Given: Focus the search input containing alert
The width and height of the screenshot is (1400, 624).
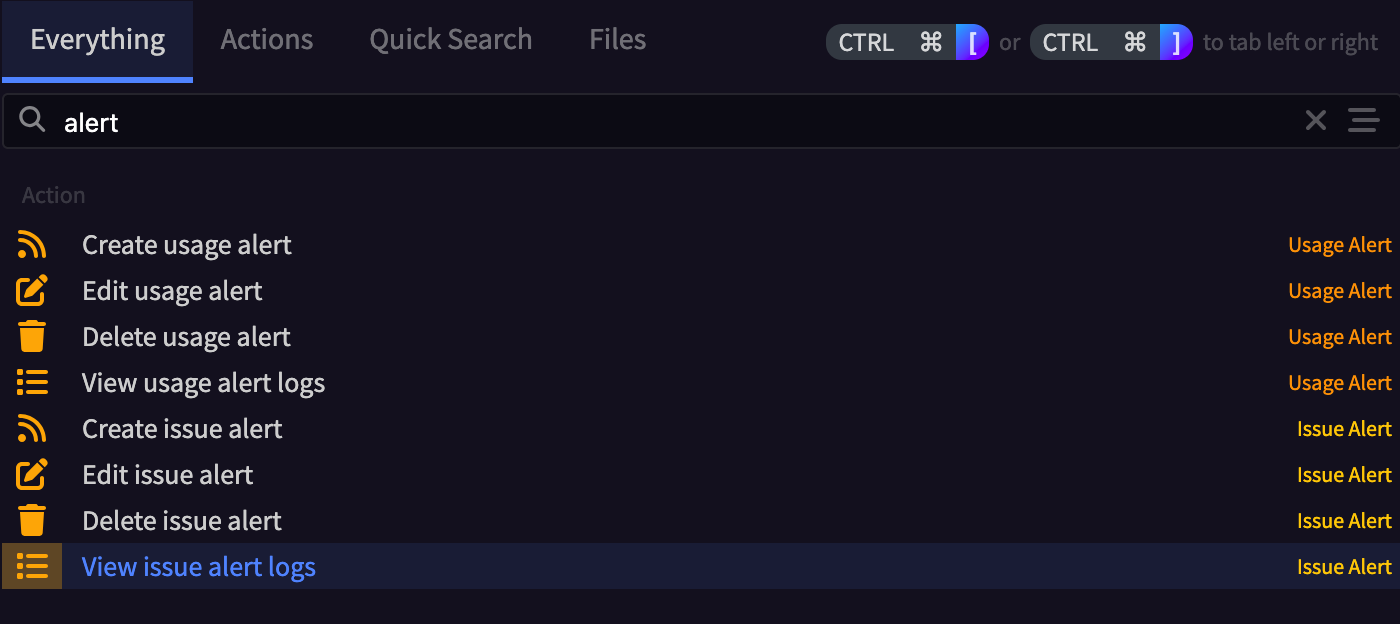Looking at the screenshot, I should (x=680, y=122).
